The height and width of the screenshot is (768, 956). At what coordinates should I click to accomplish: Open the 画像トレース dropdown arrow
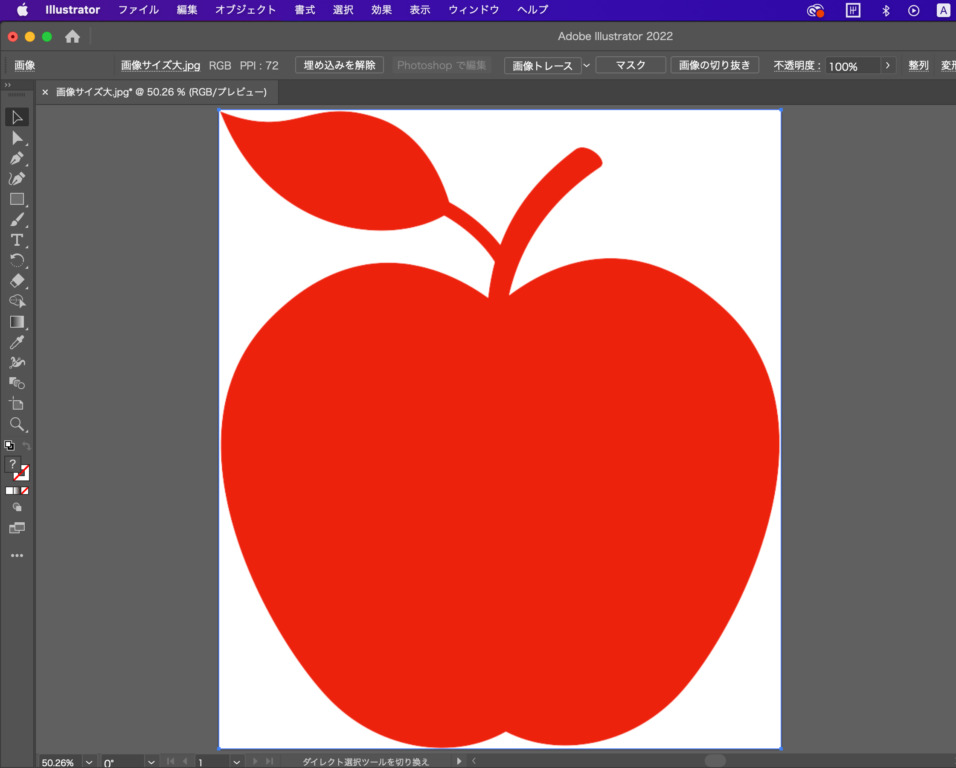(x=587, y=65)
